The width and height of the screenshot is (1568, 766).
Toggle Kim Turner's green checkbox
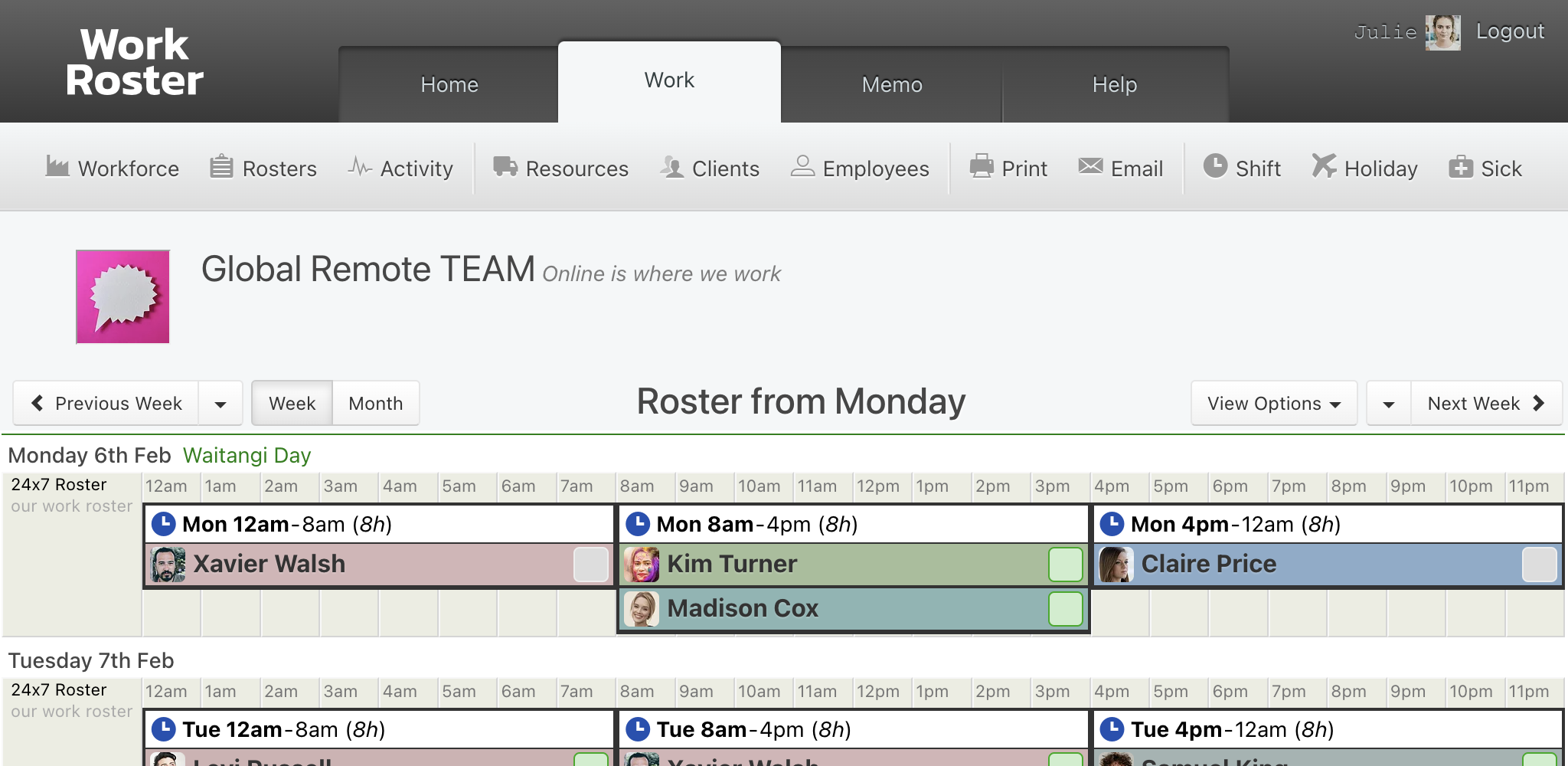[x=1066, y=565]
